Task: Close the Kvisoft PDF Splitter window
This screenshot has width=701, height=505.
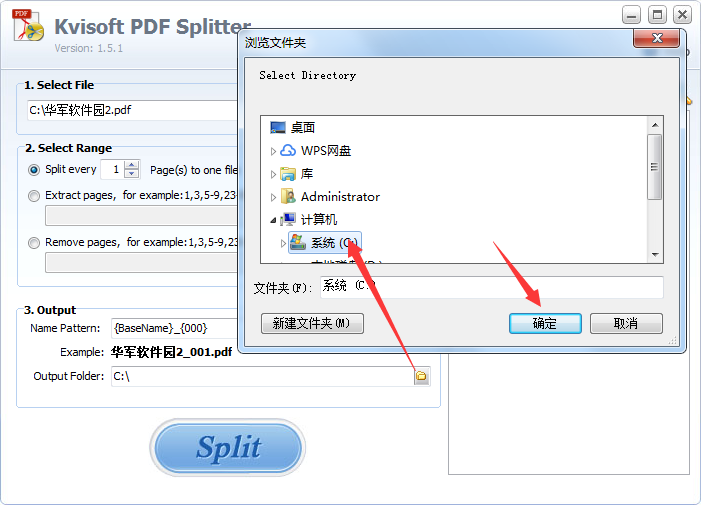Action: [682, 16]
